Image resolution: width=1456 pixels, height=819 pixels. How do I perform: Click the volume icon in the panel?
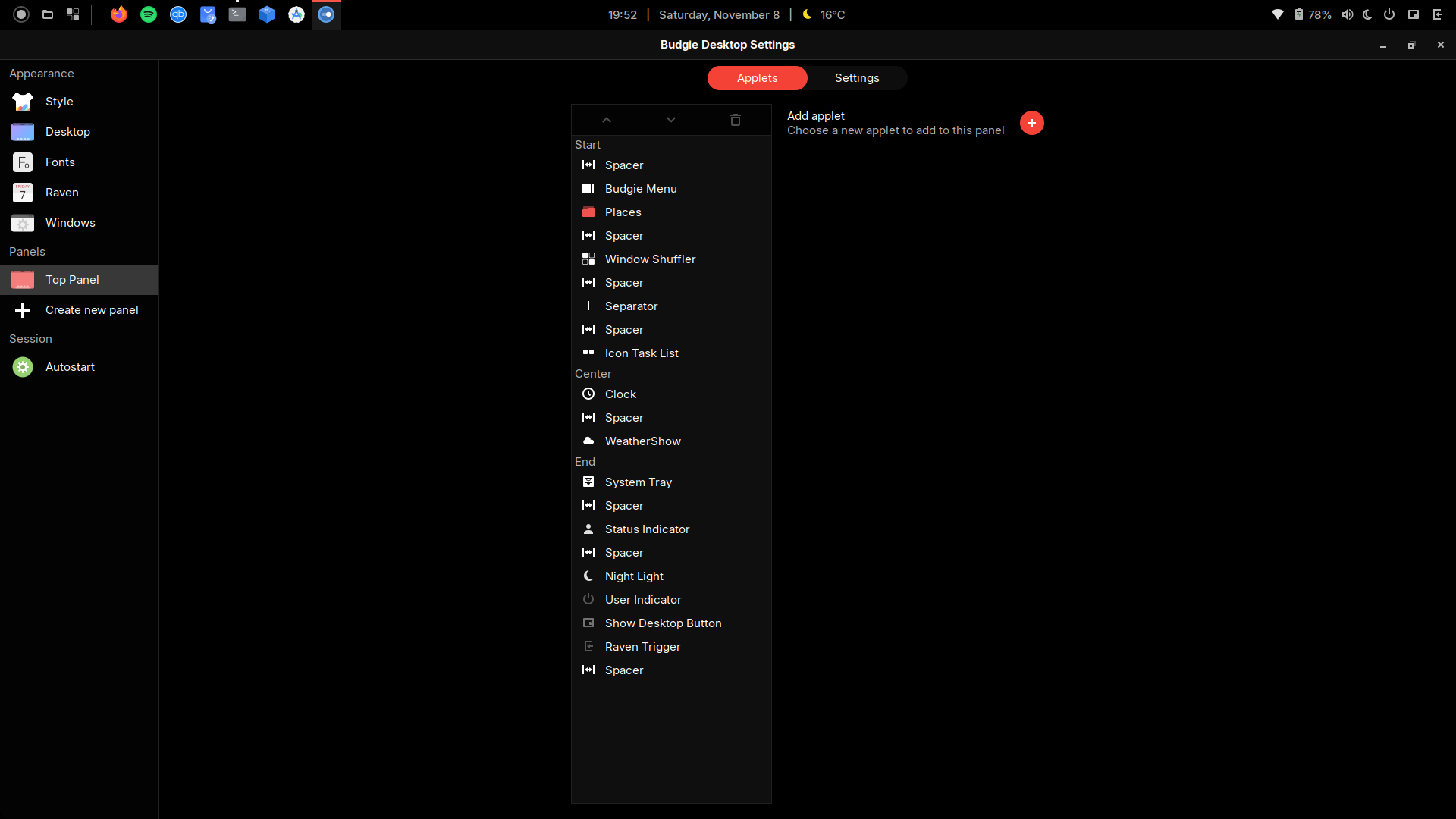point(1347,14)
